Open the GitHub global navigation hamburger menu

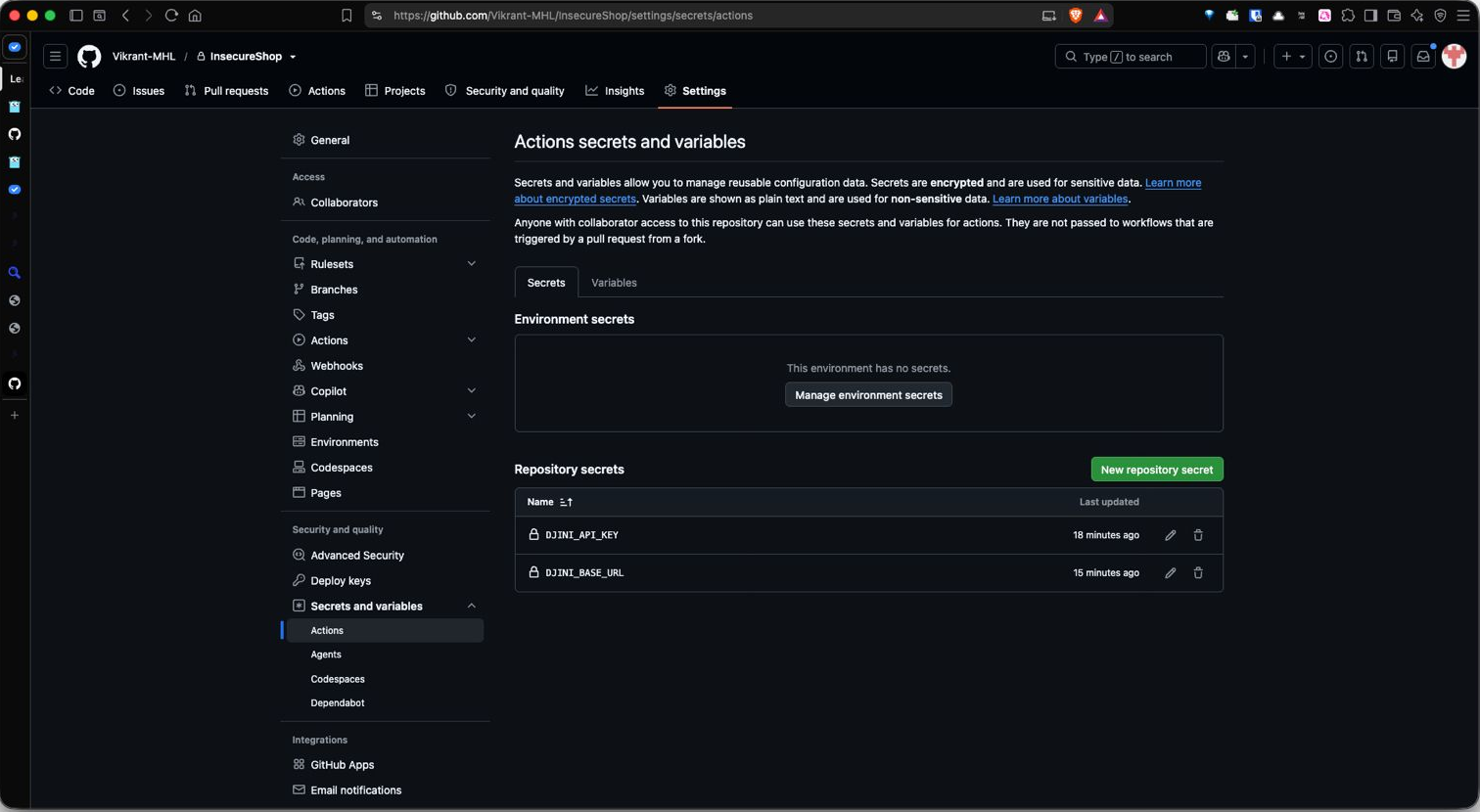coord(56,57)
